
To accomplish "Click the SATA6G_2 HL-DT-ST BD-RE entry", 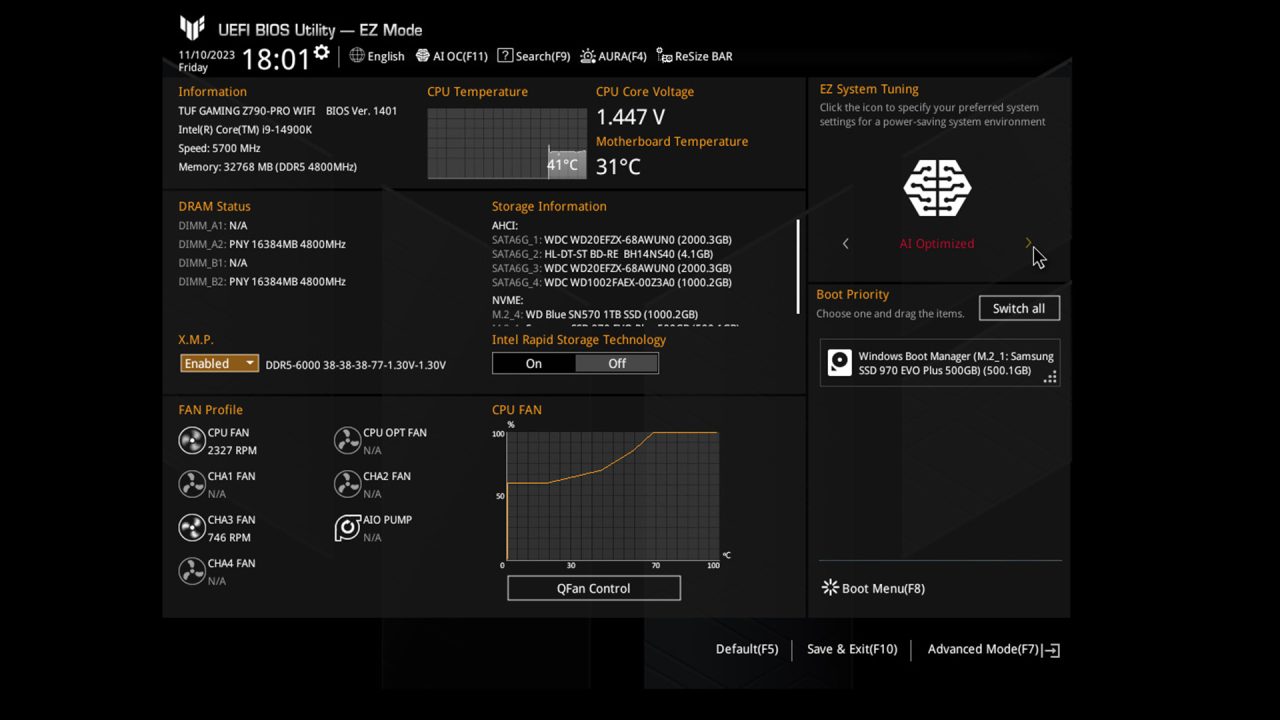I will [x=603, y=254].
